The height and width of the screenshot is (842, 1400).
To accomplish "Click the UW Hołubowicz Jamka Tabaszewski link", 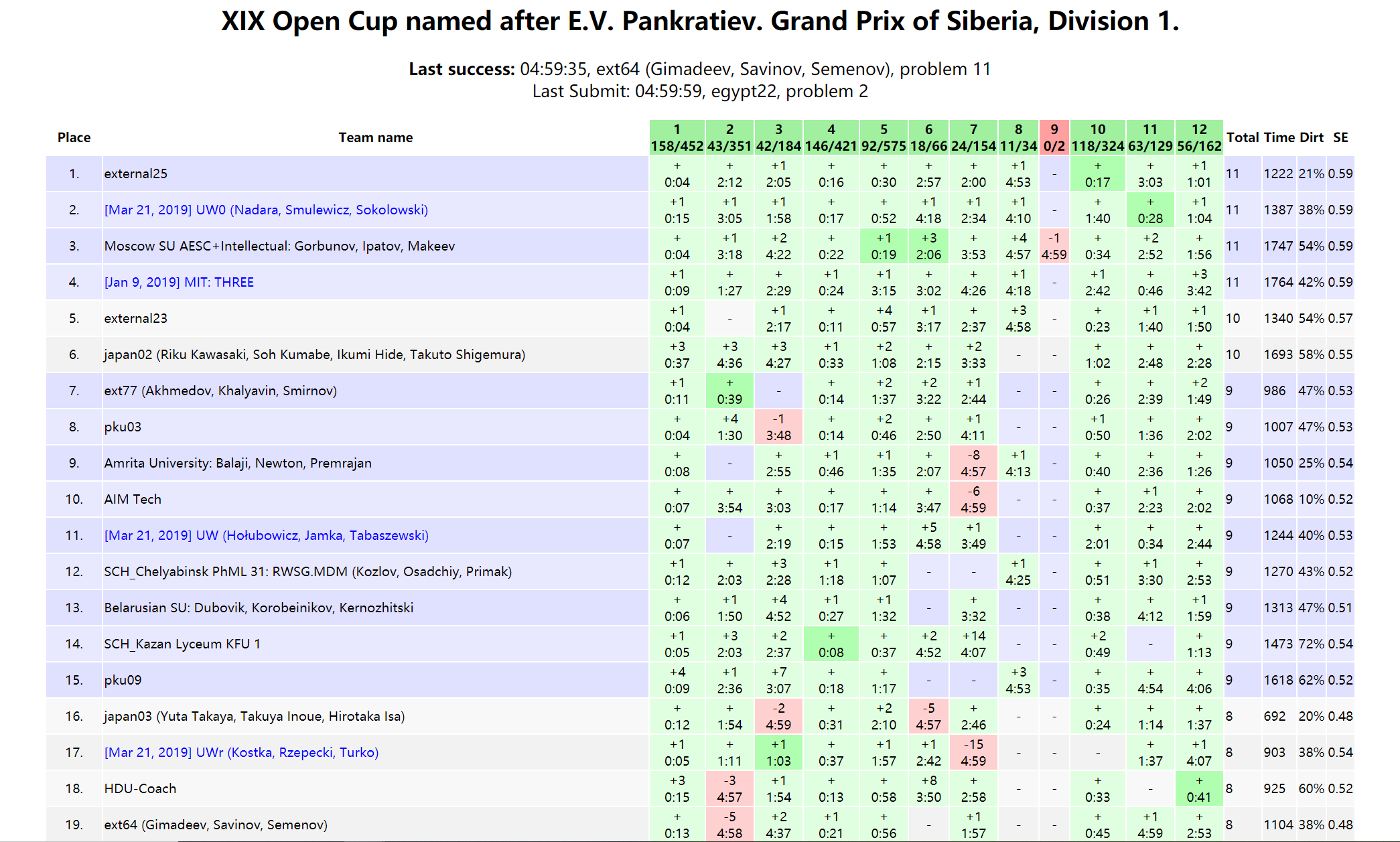I will point(266,535).
